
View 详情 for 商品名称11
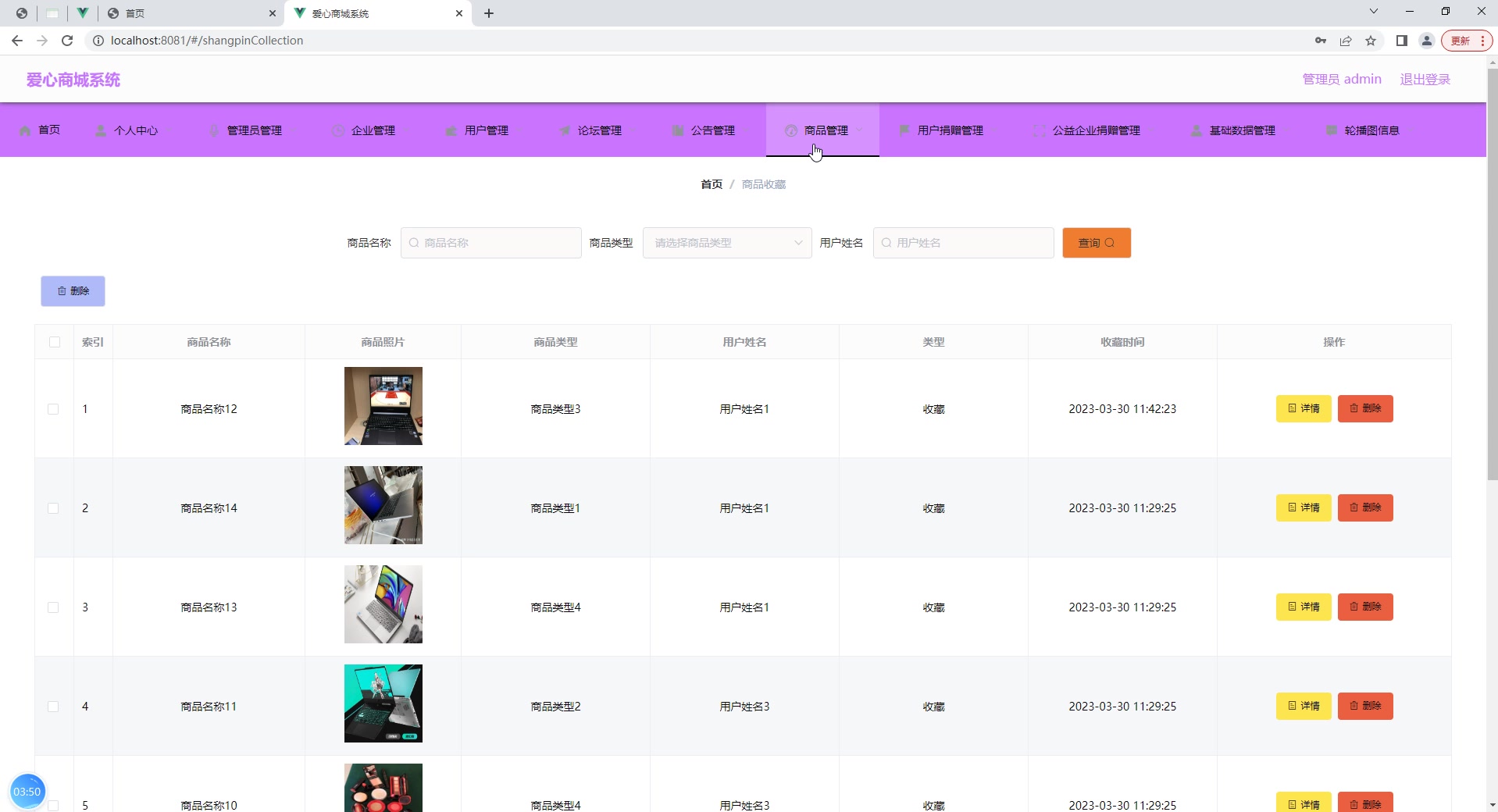click(1304, 706)
